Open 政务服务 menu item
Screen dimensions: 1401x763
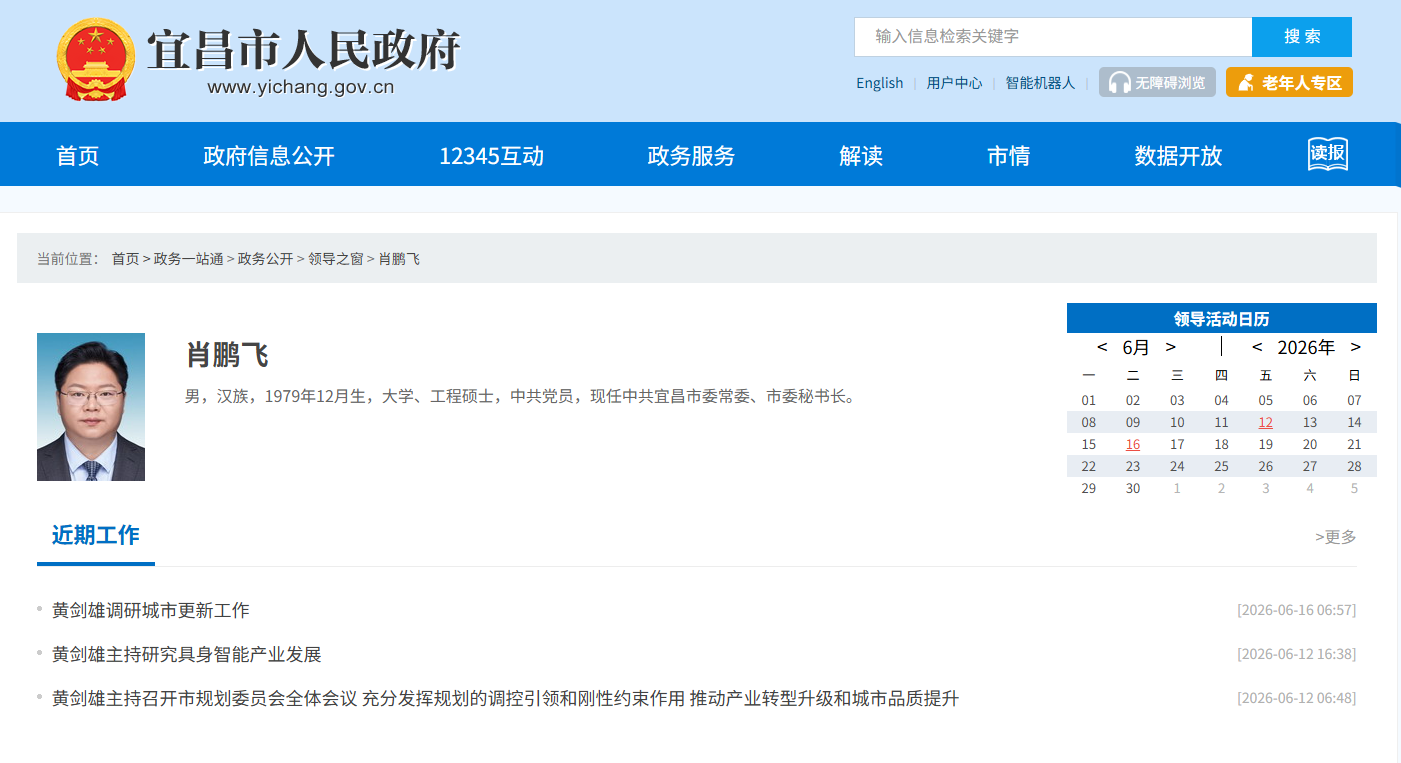pos(691,156)
